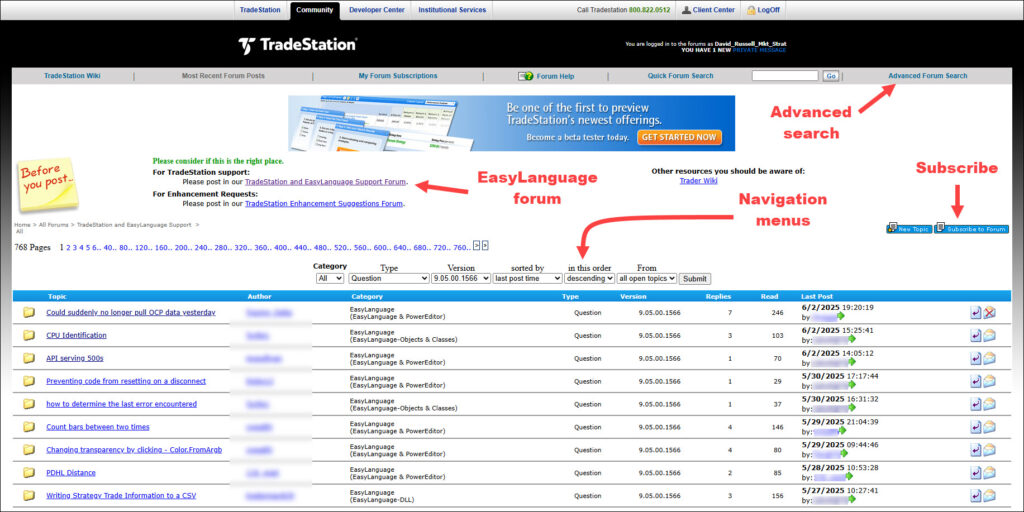Switch to the TradeStation top tab
This screenshot has height=512, width=1024.
(260, 10)
